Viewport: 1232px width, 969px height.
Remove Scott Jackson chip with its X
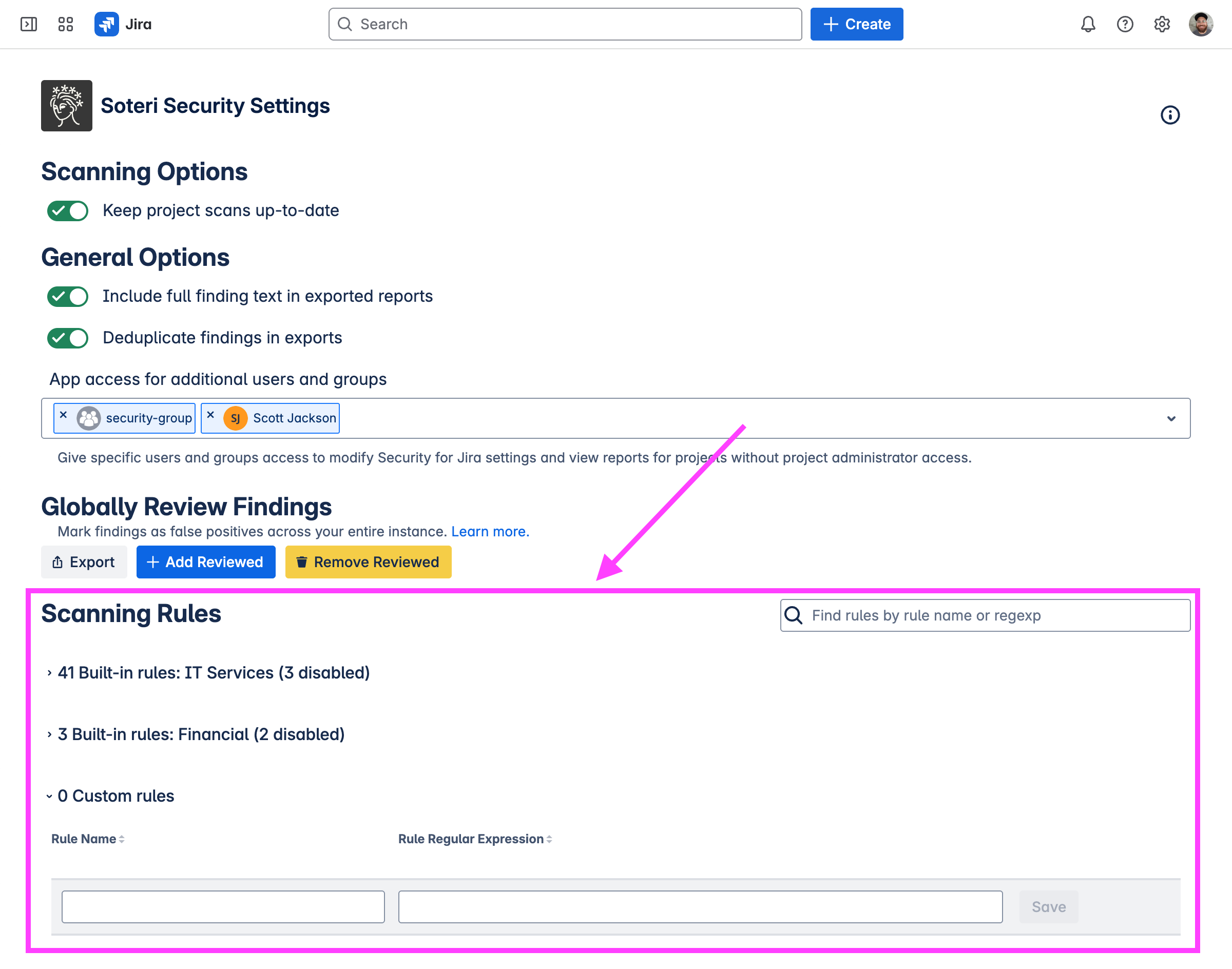tap(210, 415)
